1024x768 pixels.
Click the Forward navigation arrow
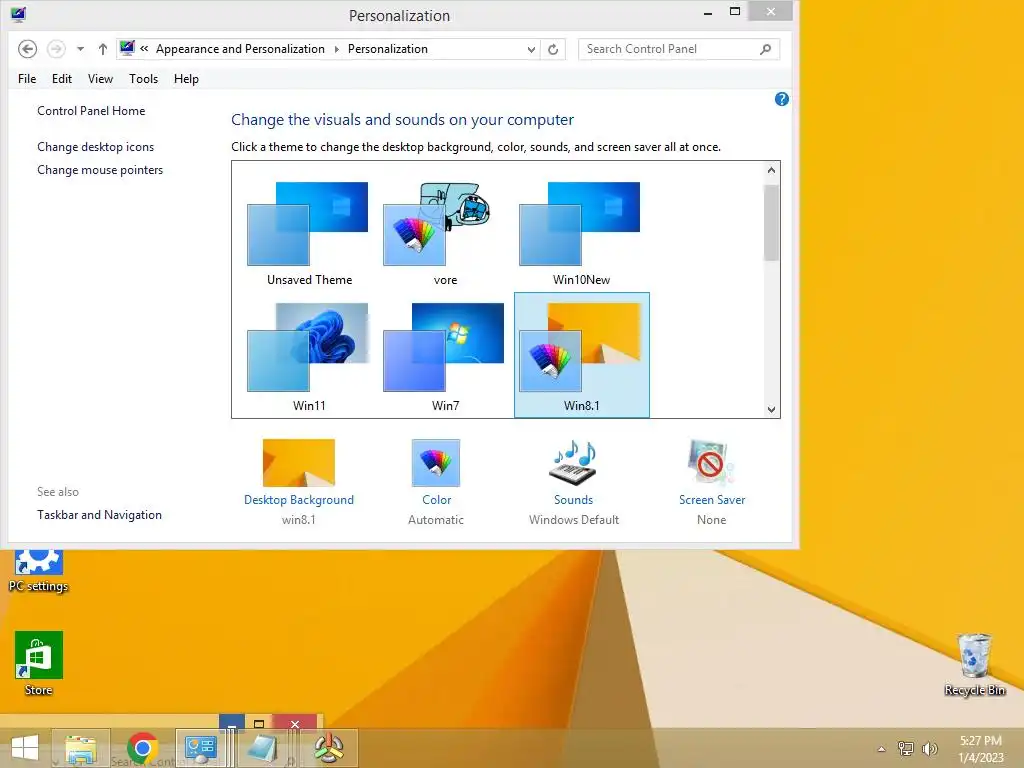56,49
